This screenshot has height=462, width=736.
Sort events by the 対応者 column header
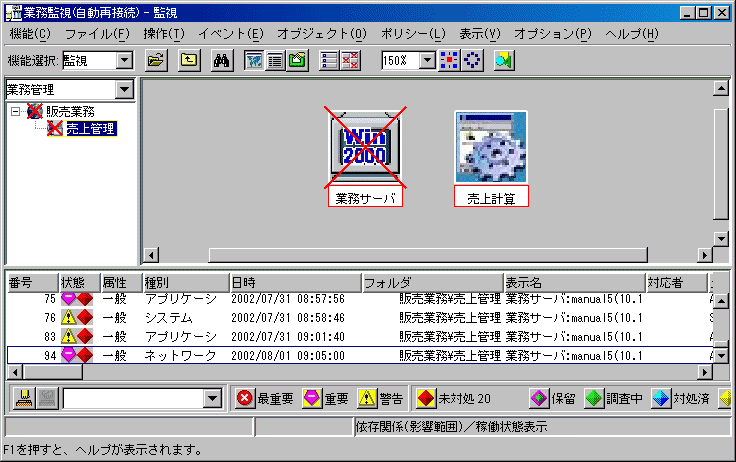coord(677,283)
